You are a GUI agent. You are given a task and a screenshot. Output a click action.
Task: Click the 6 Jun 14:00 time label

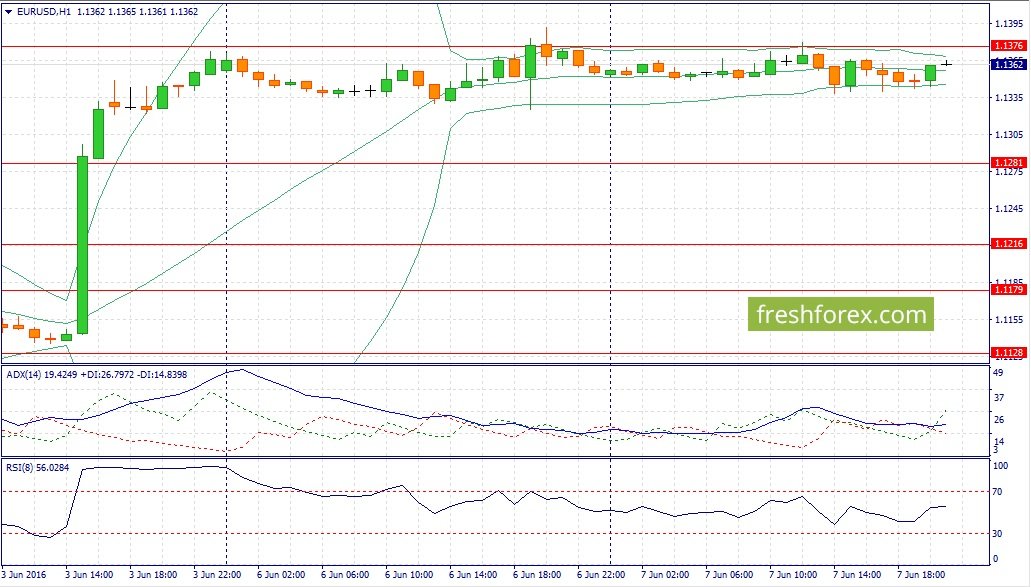pyautogui.click(x=473, y=575)
